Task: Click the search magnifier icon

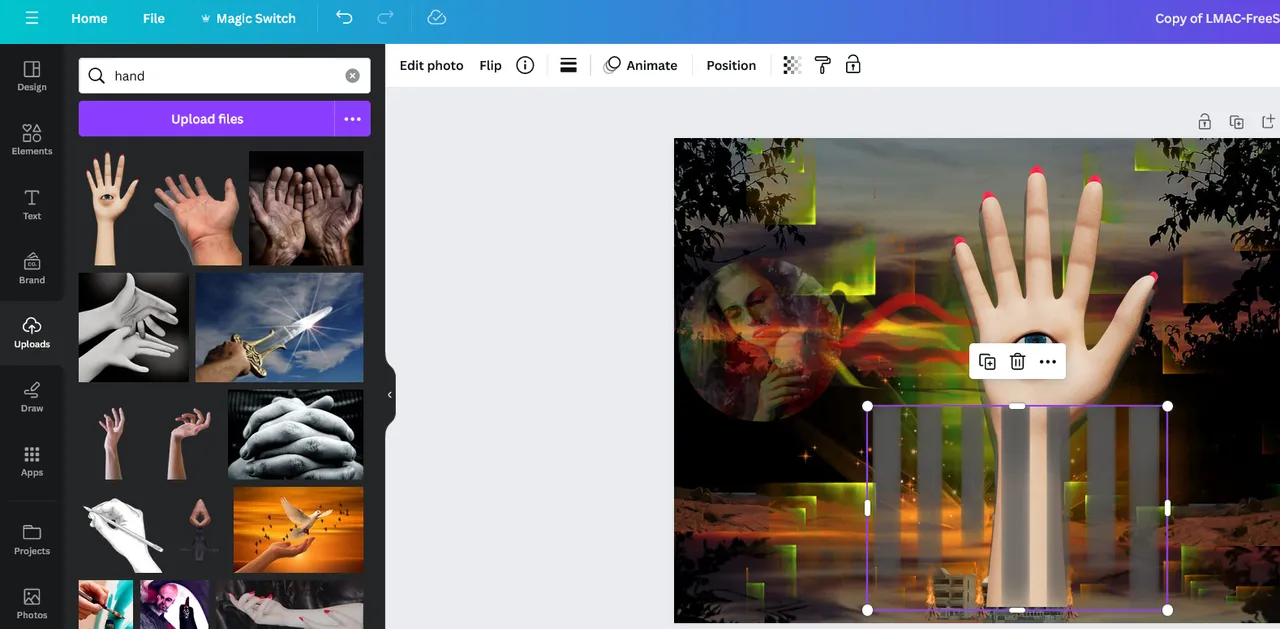Action: (x=96, y=76)
